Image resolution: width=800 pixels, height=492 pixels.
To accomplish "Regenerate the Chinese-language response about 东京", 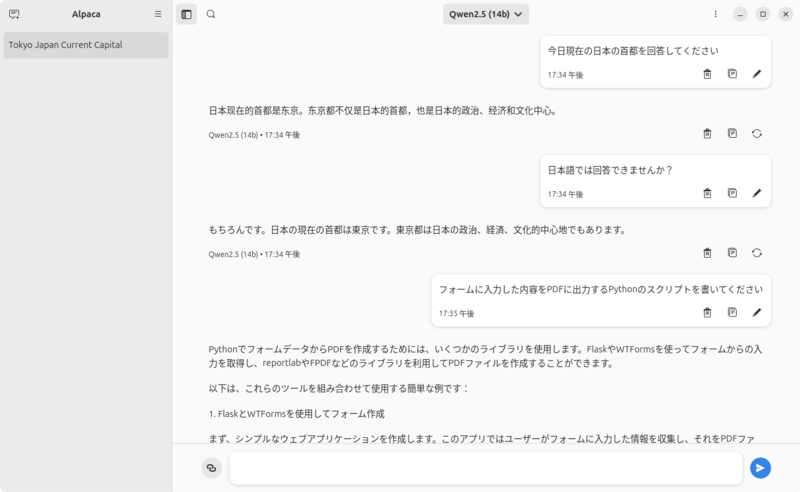I will [x=757, y=133].
